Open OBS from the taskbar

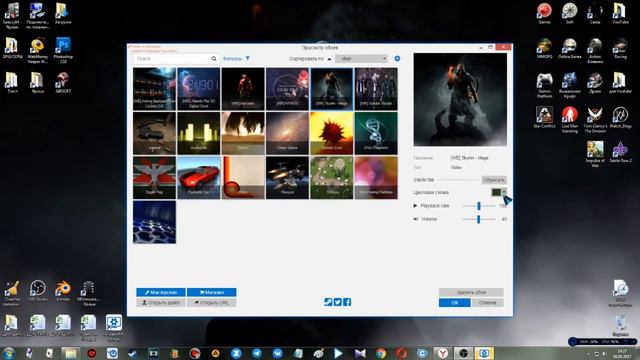[464, 353]
